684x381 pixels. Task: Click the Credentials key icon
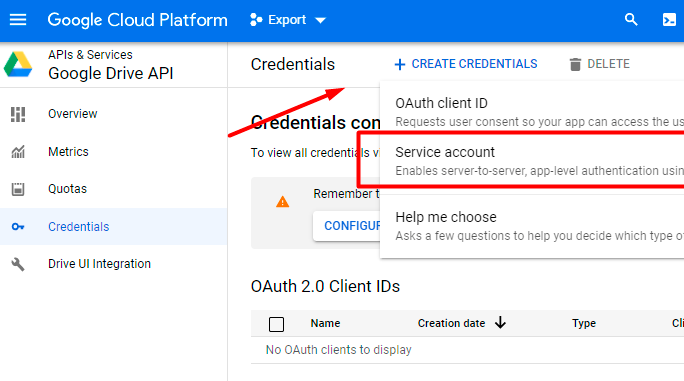(x=18, y=227)
